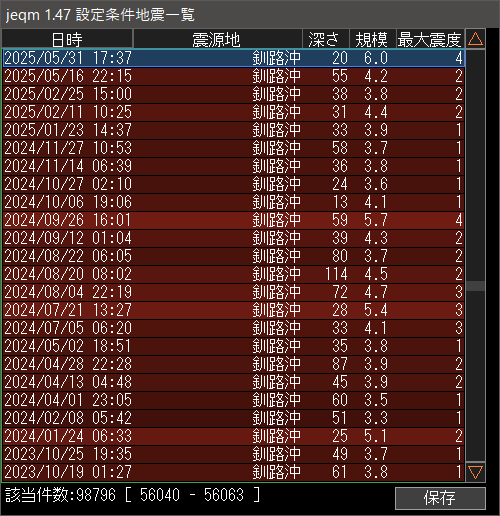Select the 2024/07/21 13:27 magnitude 5.4 row
The image size is (500, 516).
pos(233,310)
